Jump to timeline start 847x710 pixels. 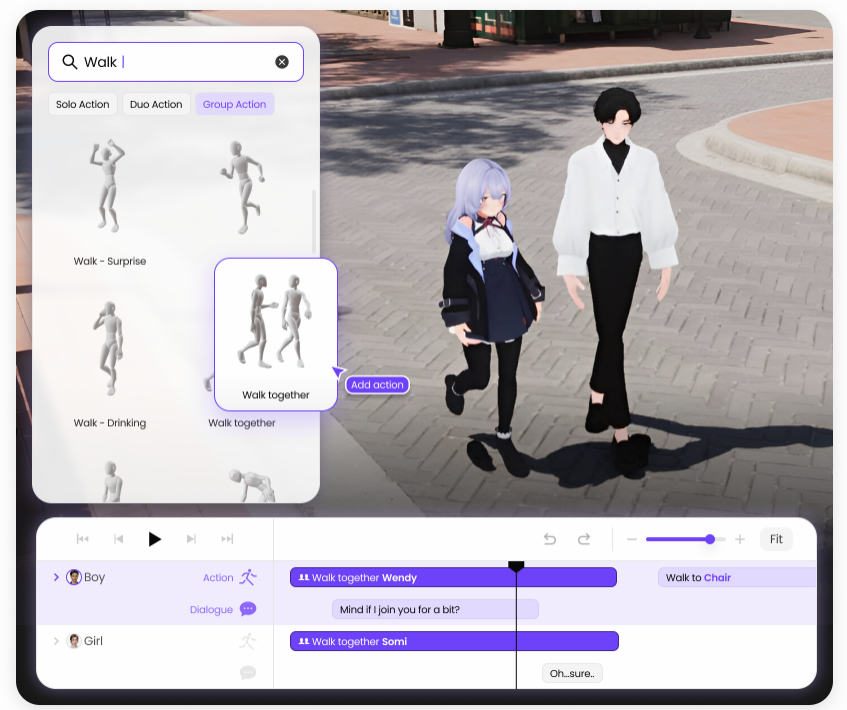(x=83, y=539)
